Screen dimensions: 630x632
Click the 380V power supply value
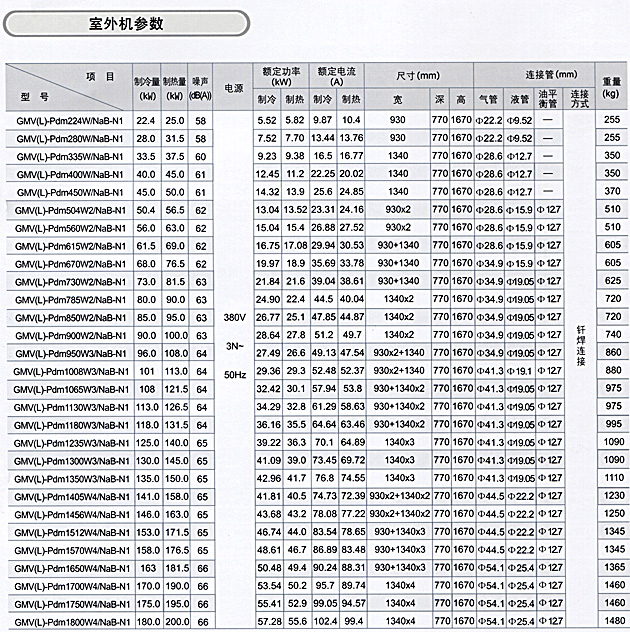(234, 318)
